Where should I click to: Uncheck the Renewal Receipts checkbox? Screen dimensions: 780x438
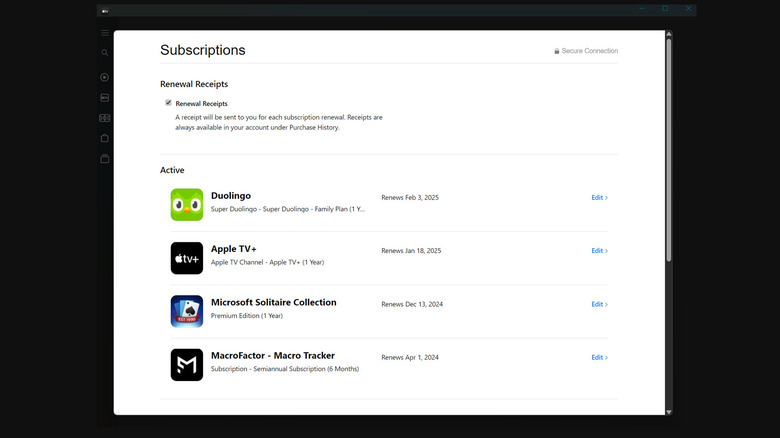[x=168, y=103]
